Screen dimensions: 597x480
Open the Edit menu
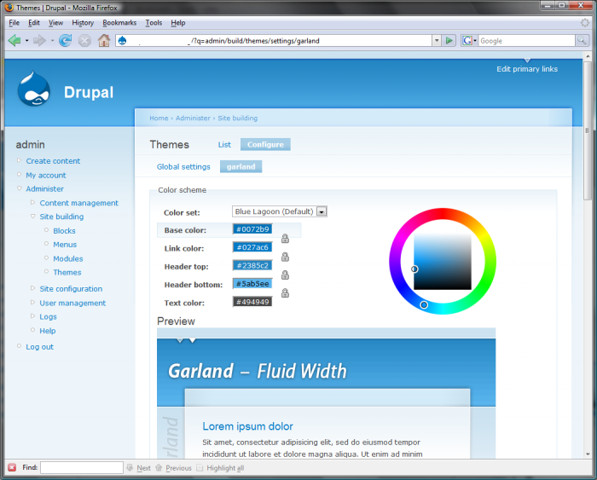pos(34,23)
